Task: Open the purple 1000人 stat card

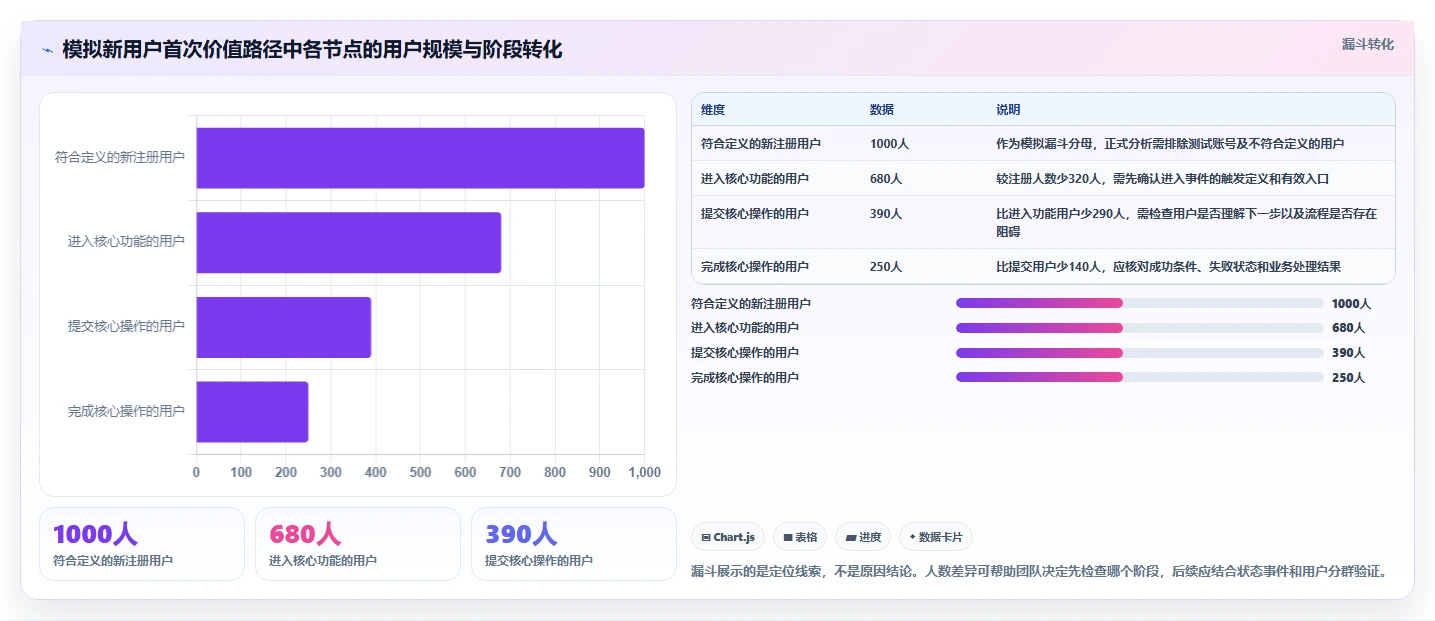Action: tap(142, 544)
